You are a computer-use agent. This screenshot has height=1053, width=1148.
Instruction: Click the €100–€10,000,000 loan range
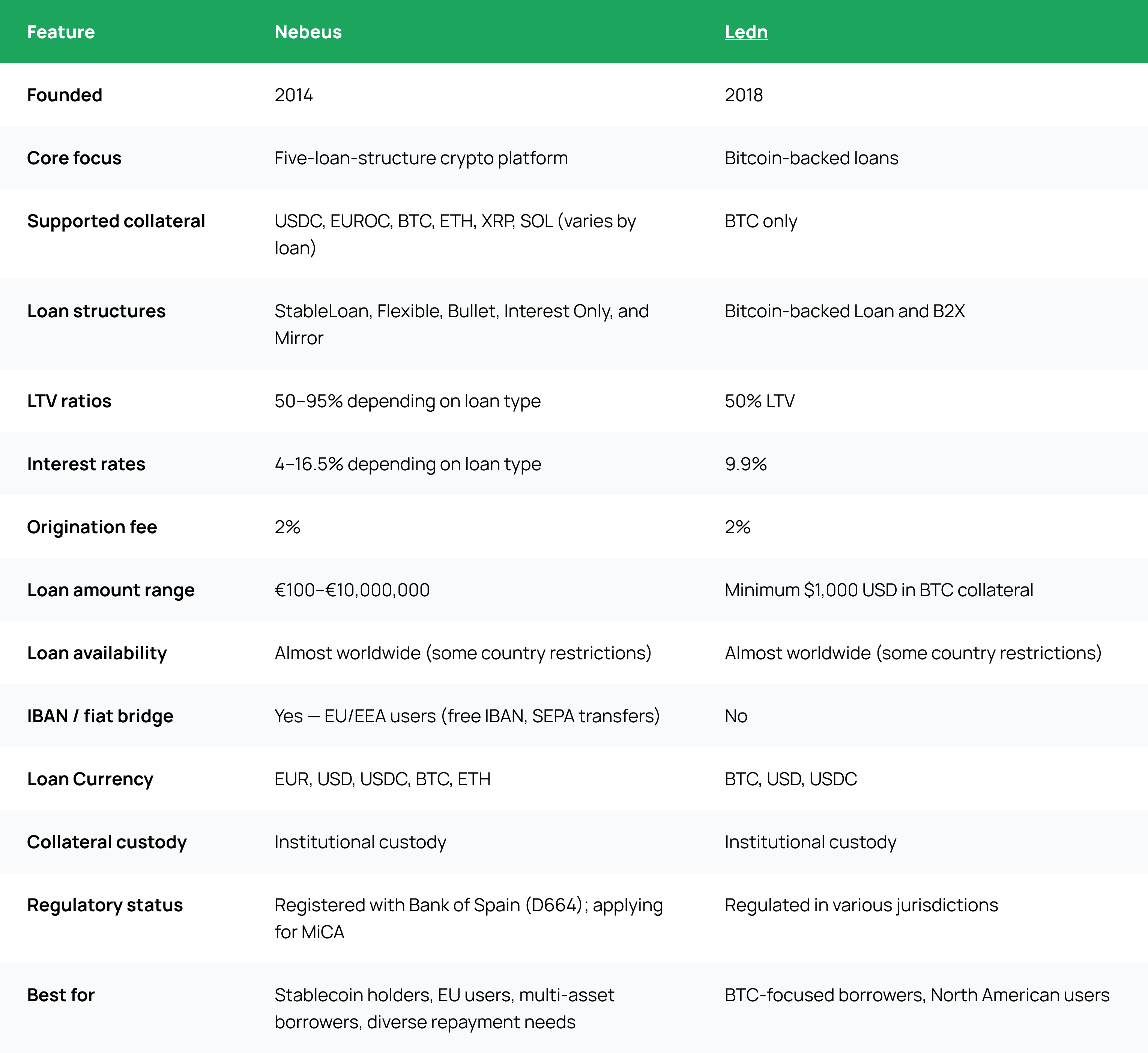coord(352,590)
